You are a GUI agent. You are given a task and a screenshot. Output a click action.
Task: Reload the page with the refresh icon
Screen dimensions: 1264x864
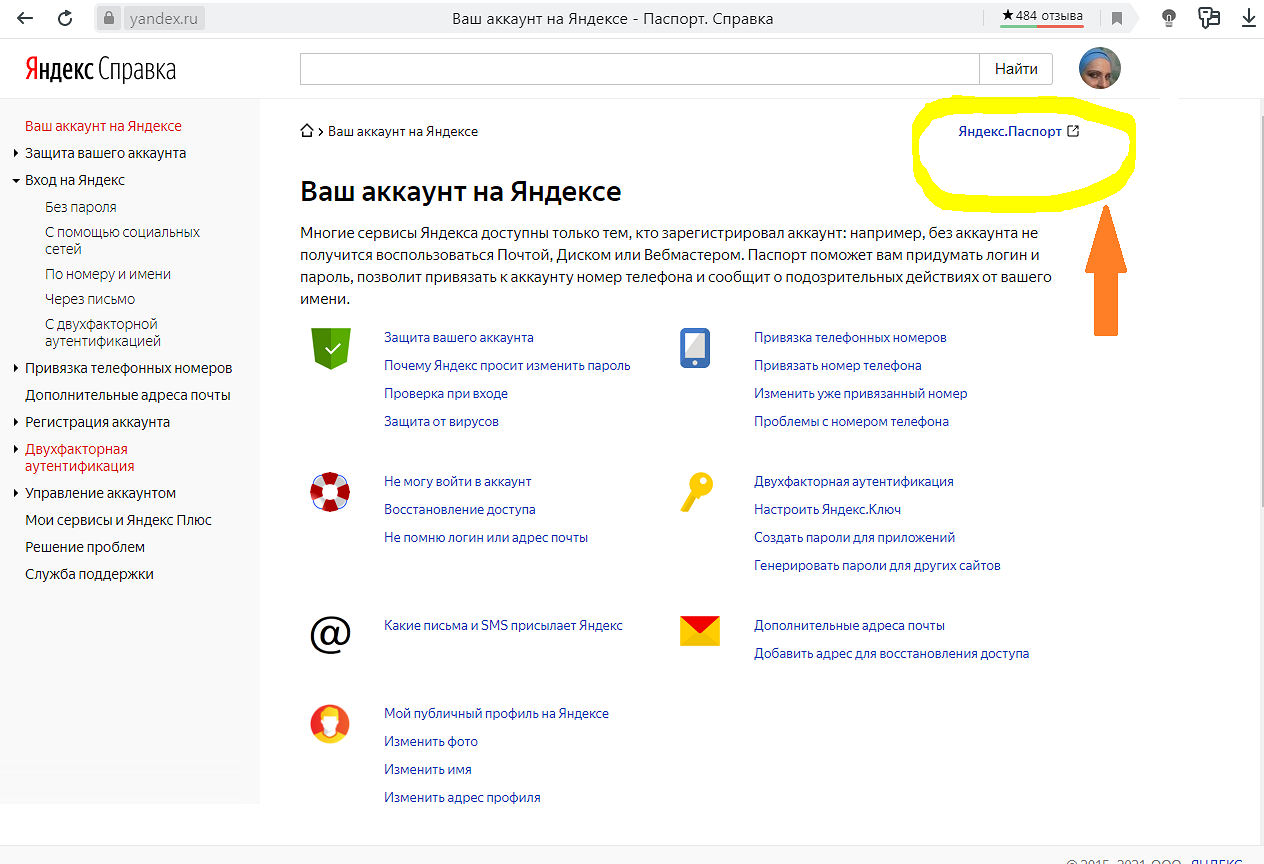click(65, 18)
